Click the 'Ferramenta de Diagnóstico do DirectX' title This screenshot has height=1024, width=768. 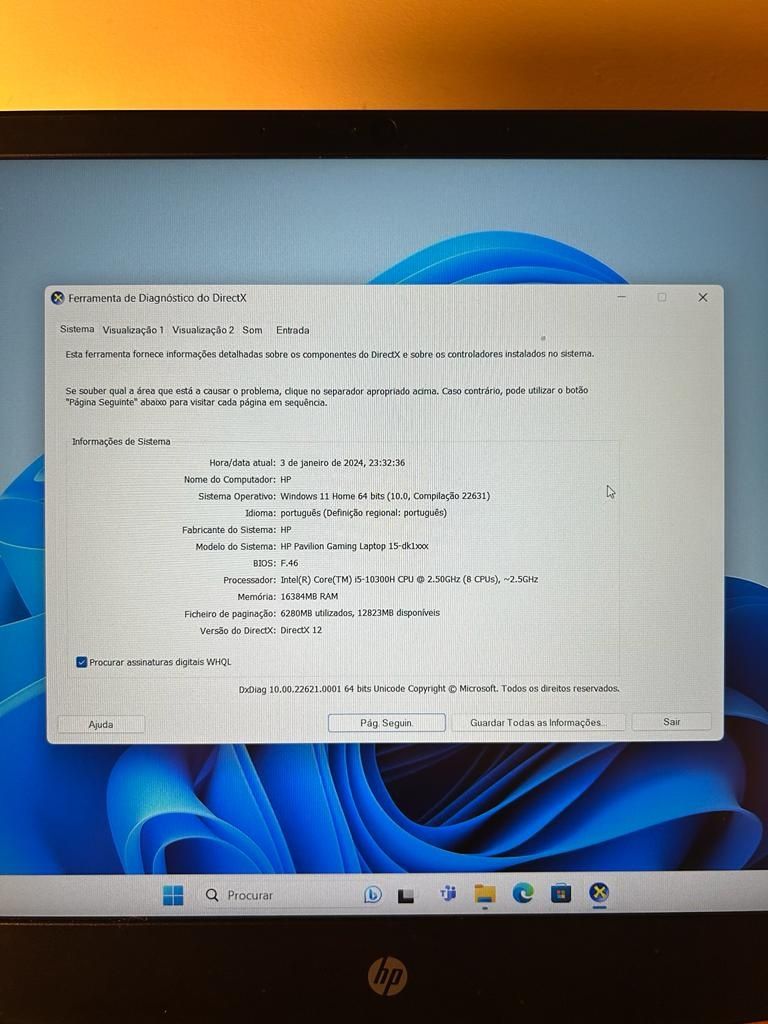click(157, 298)
